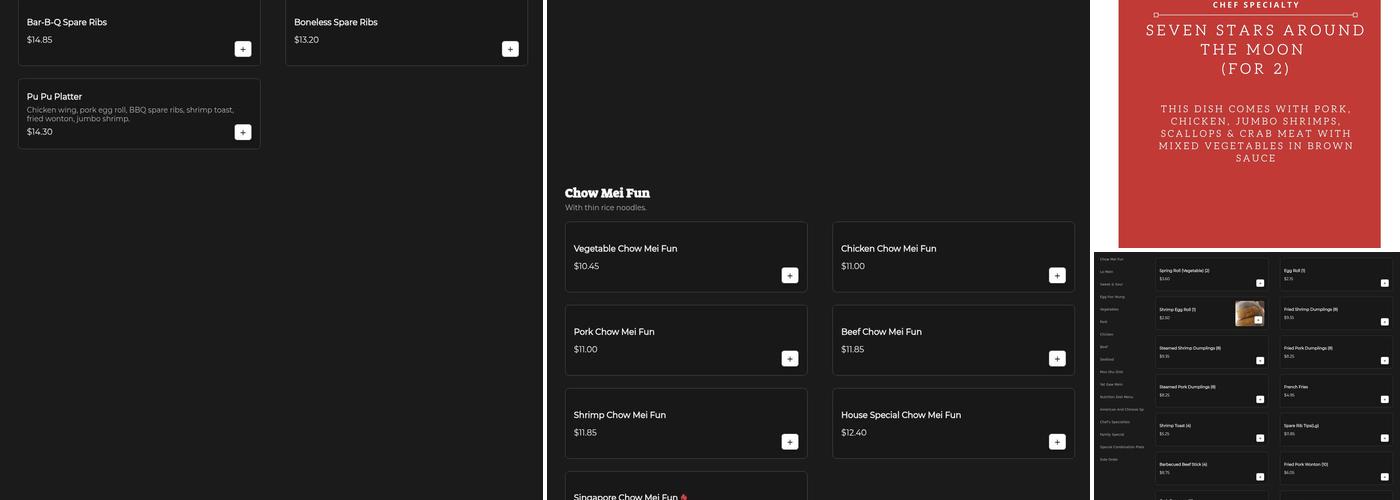Add Chicken Chow Mei Fun to cart
The image size is (1400, 500).
tap(1057, 275)
